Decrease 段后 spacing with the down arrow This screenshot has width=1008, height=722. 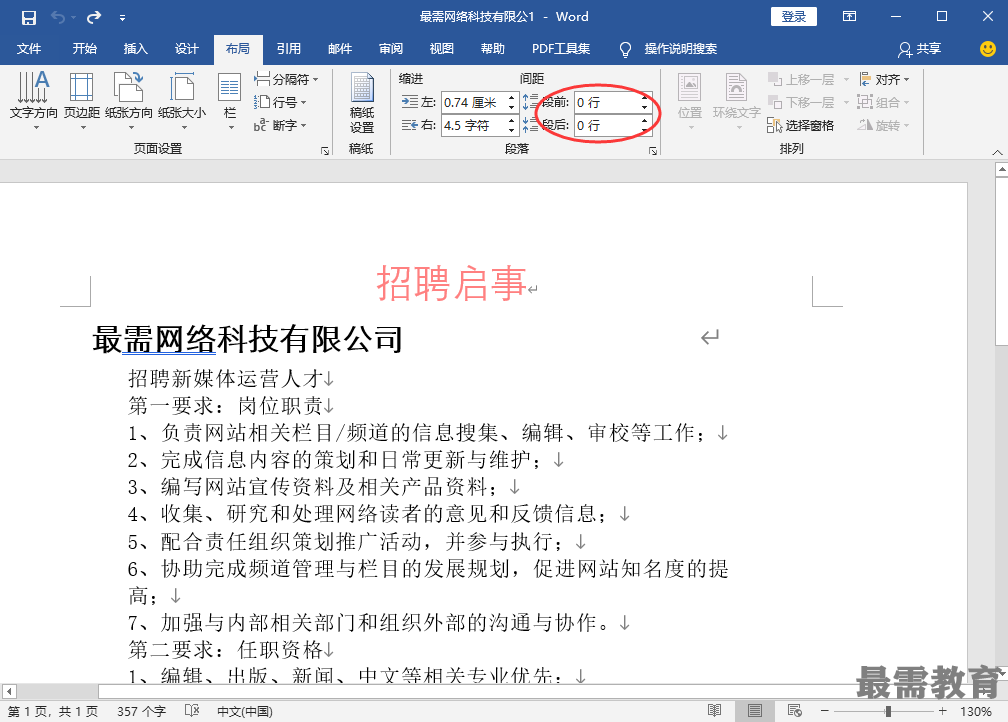[x=645, y=130]
